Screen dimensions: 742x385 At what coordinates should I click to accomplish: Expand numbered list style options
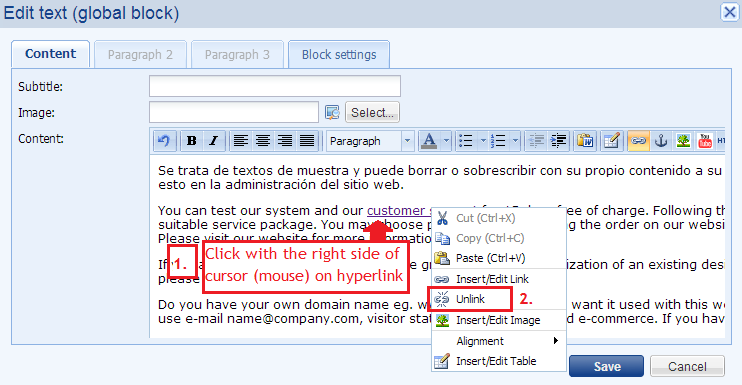pyautogui.click(x=515, y=140)
